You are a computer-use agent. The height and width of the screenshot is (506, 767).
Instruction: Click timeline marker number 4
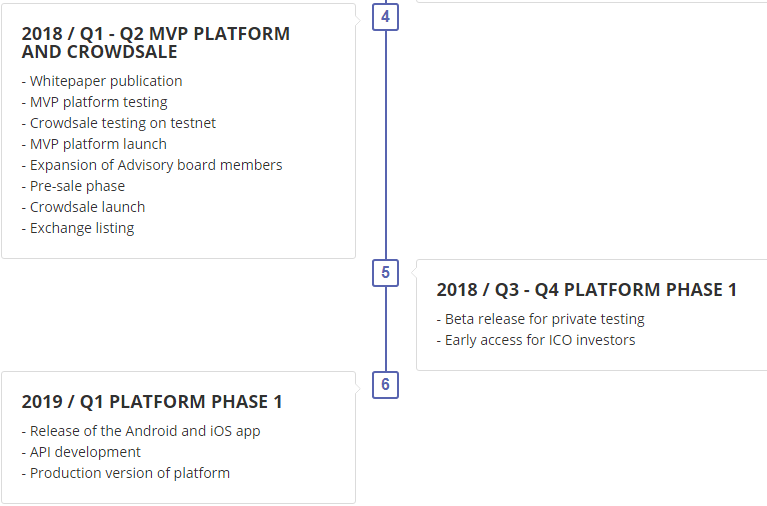385,17
